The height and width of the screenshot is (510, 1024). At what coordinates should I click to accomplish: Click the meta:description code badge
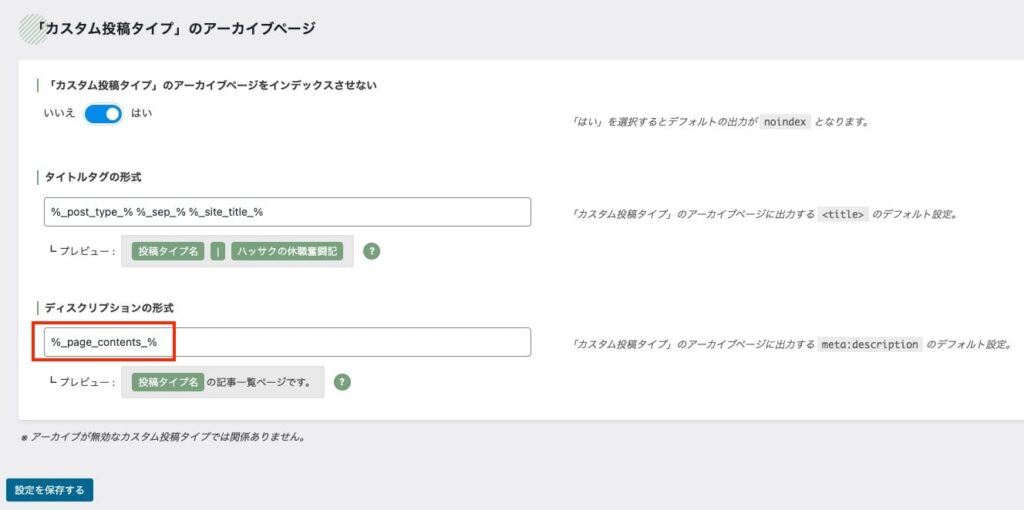(870, 344)
